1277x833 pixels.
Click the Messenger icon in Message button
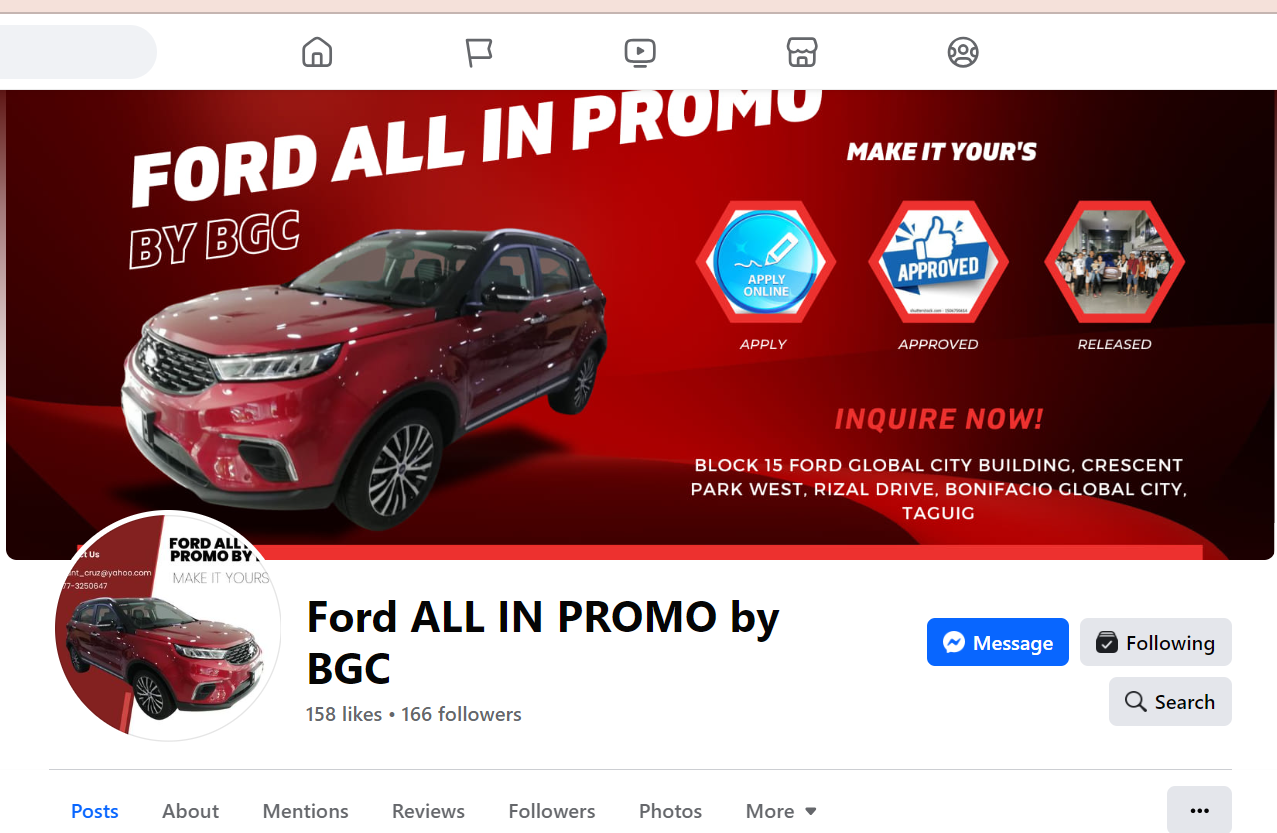[x=954, y=642]
